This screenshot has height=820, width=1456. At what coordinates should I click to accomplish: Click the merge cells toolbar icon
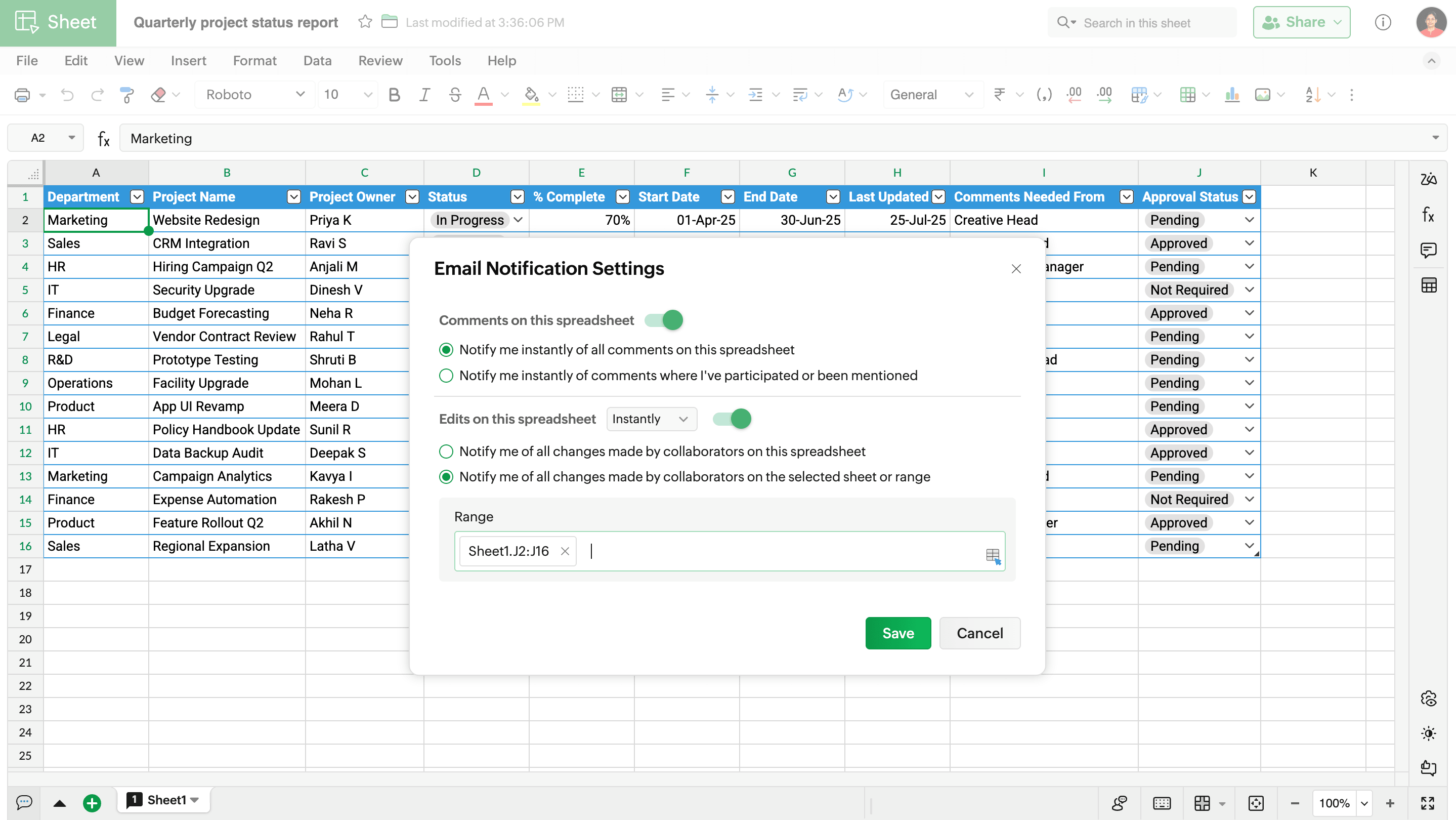619,95
